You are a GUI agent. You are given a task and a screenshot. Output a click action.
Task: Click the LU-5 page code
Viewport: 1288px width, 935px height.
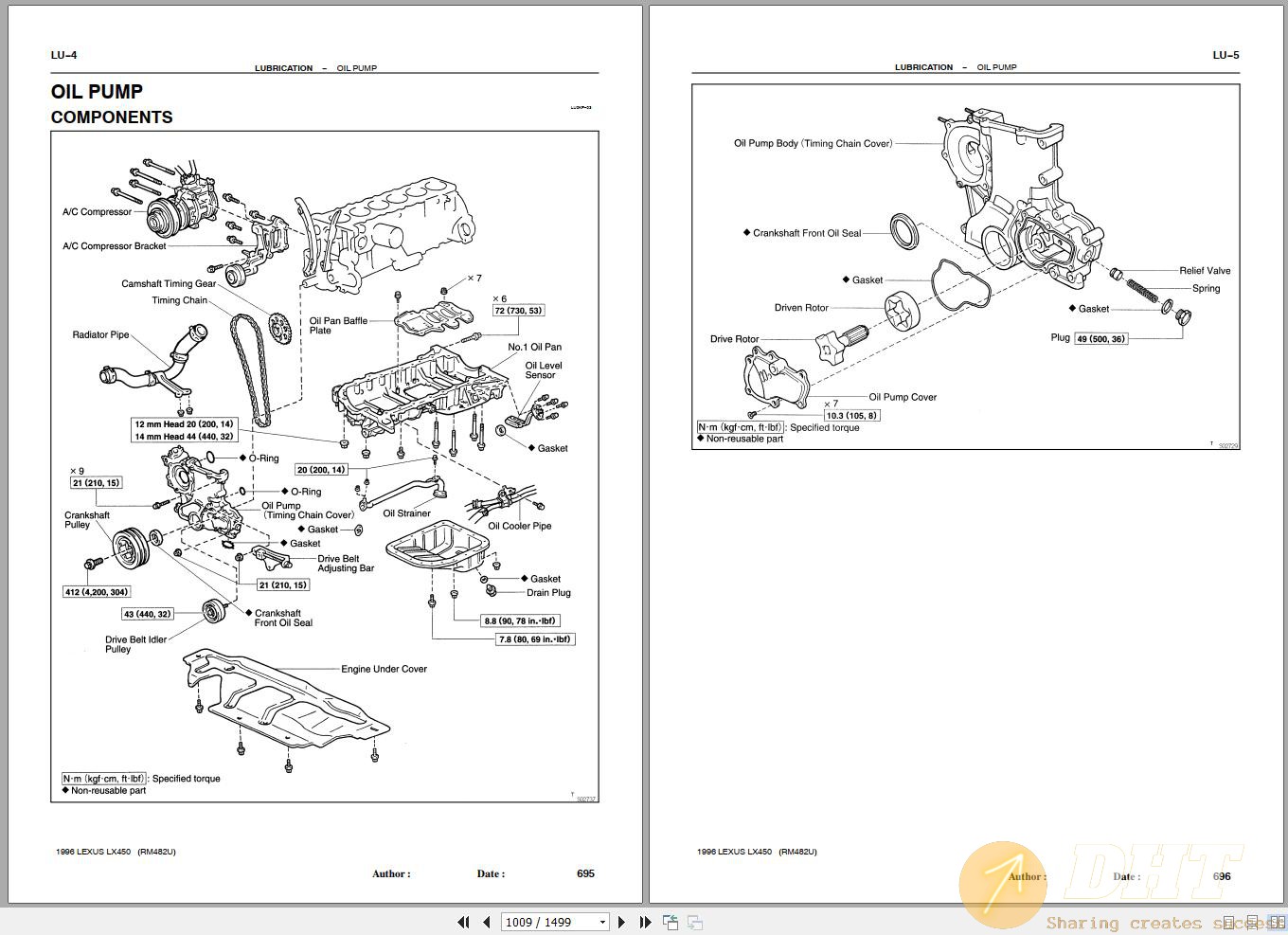click(1225, 55)
